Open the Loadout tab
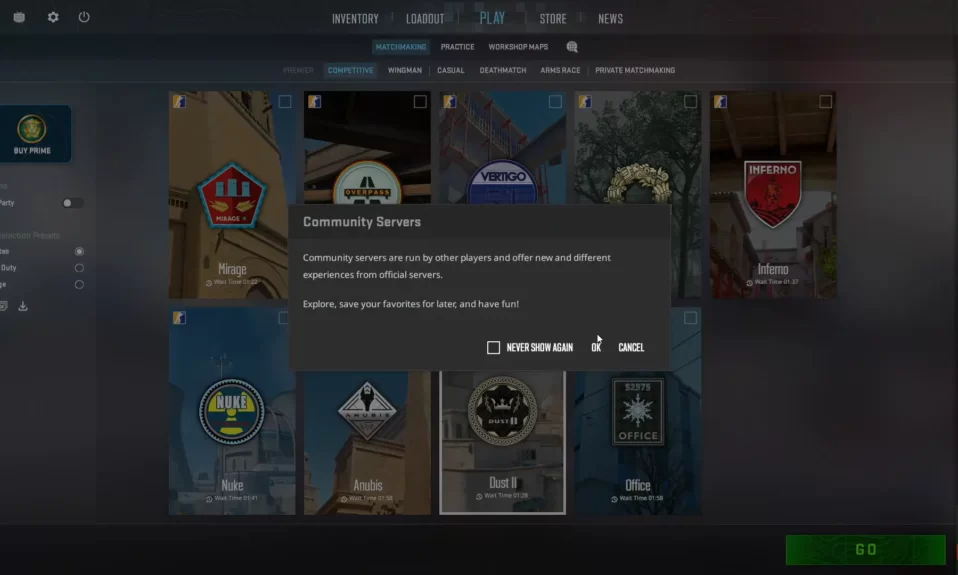The image size is (958, 575). pyautogui.click(x=425, y=19)
